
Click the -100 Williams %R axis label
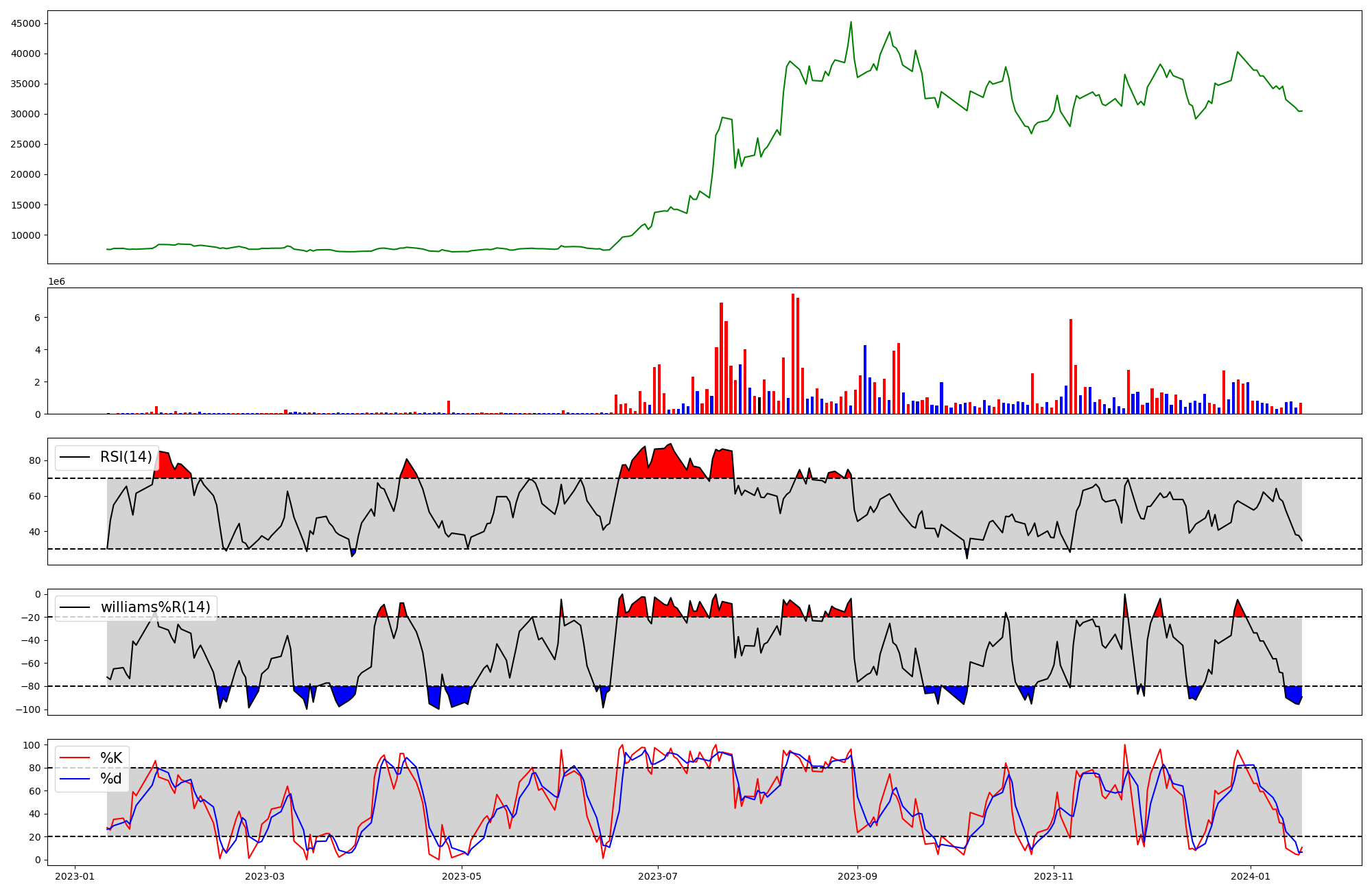point(29,709)
